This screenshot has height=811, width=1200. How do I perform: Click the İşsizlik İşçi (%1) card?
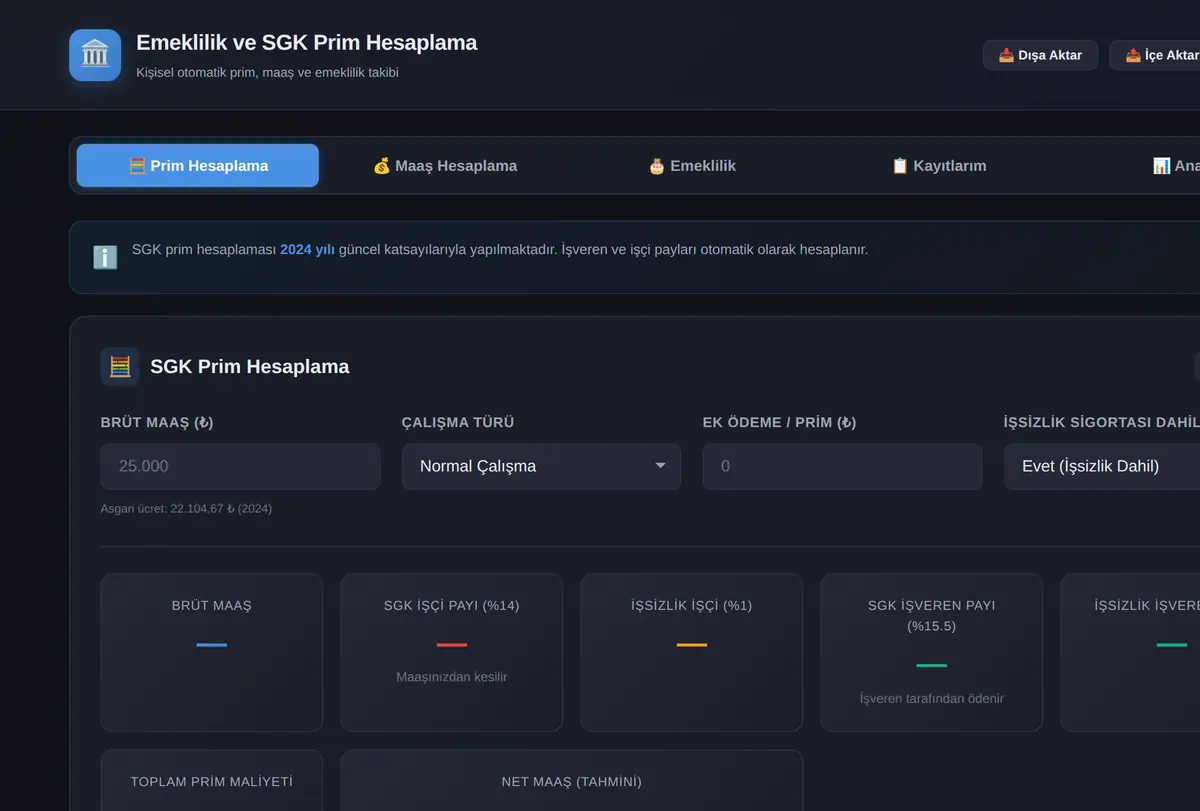(x=692, y=652)
